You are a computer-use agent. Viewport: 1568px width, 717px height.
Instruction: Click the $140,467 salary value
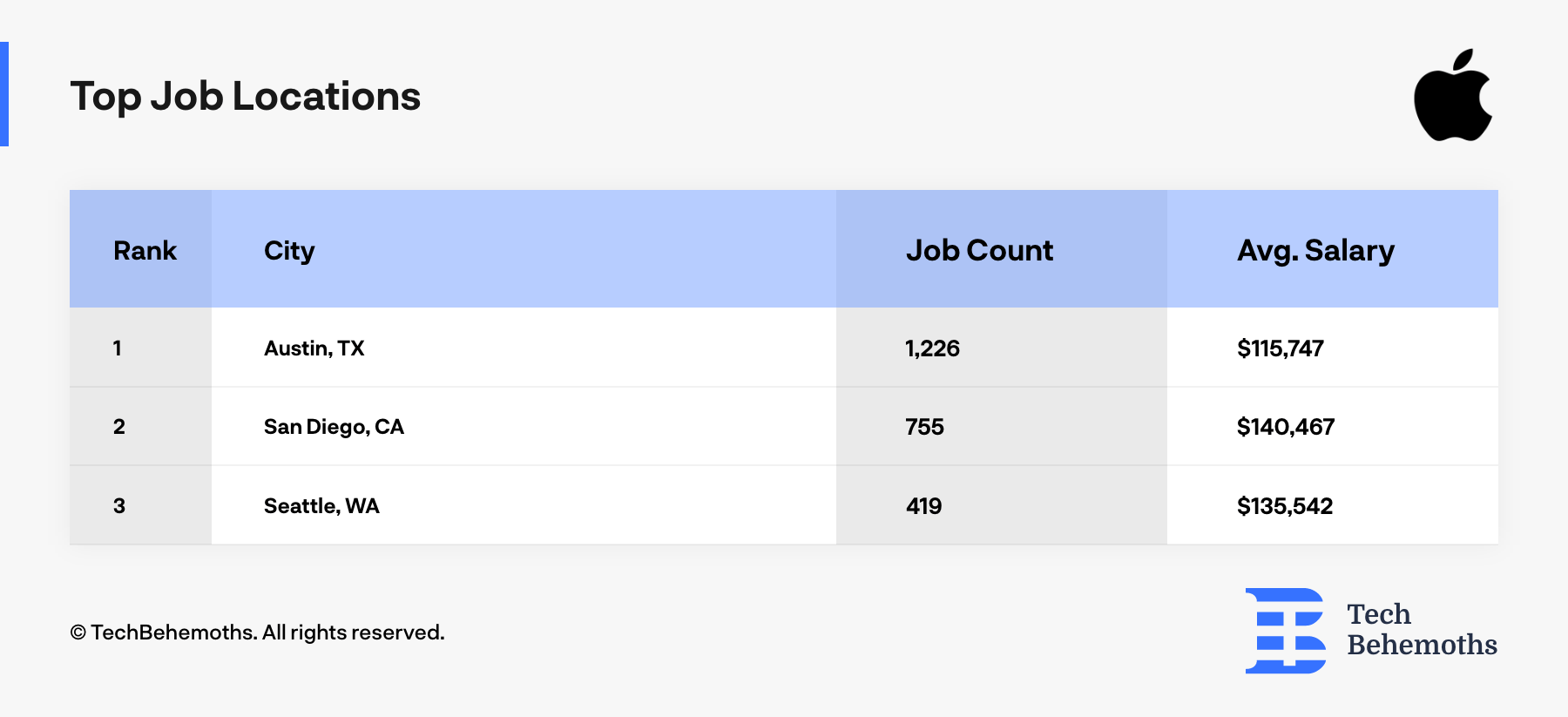coord(1285,427)
